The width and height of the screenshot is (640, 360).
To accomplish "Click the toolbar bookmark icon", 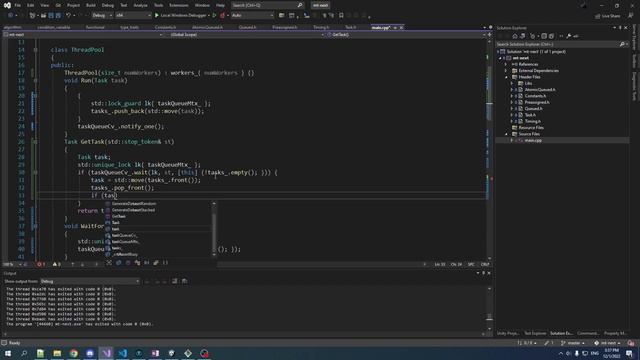I will click(x=341, y=16).
